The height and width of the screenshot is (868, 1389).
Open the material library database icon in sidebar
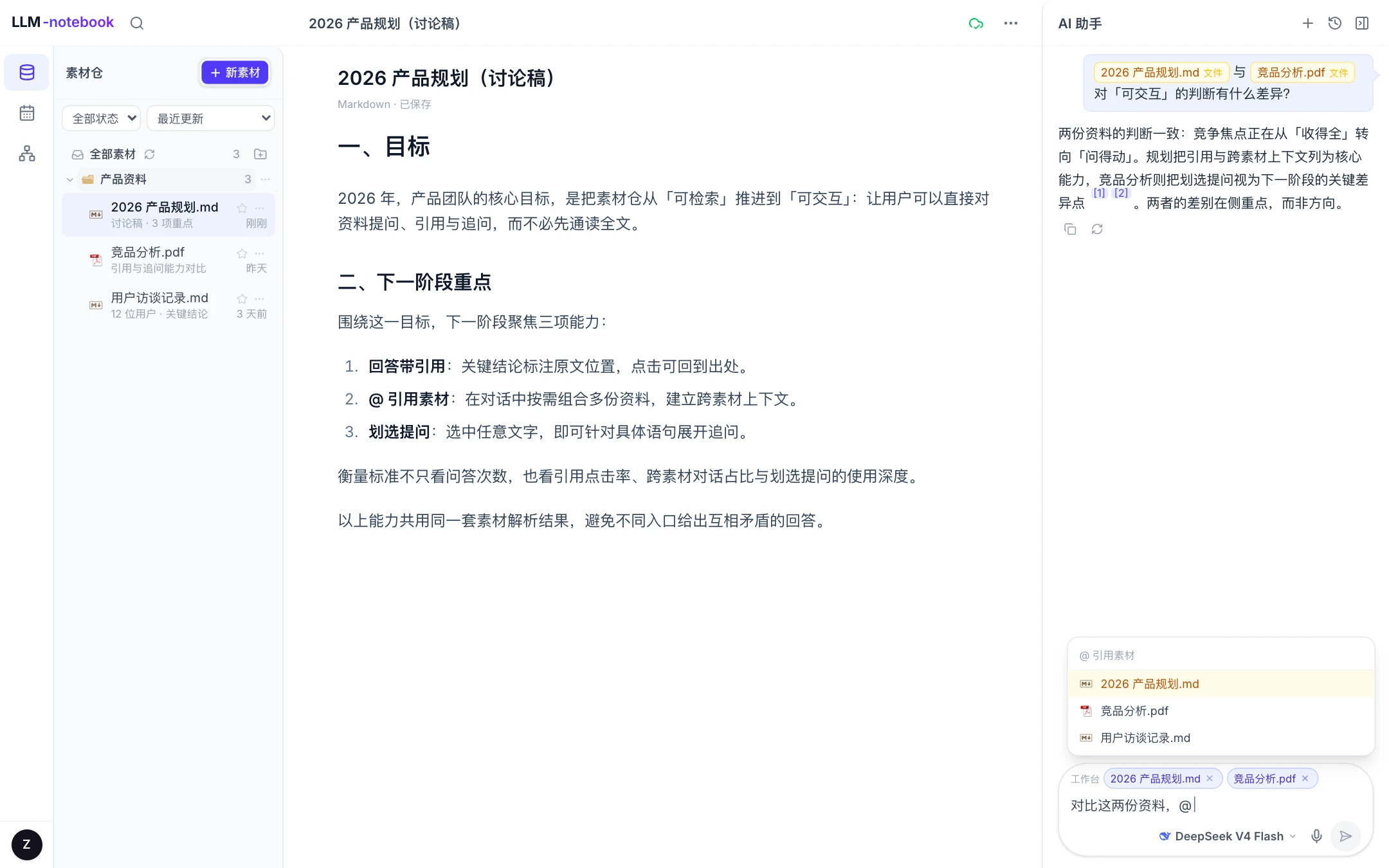coord(27,73)
